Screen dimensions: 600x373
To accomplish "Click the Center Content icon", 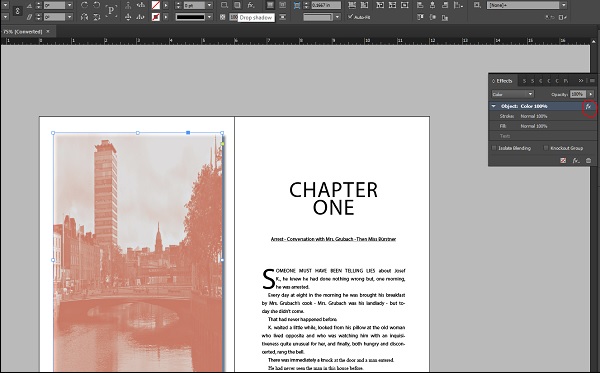I will pos(404,5).
